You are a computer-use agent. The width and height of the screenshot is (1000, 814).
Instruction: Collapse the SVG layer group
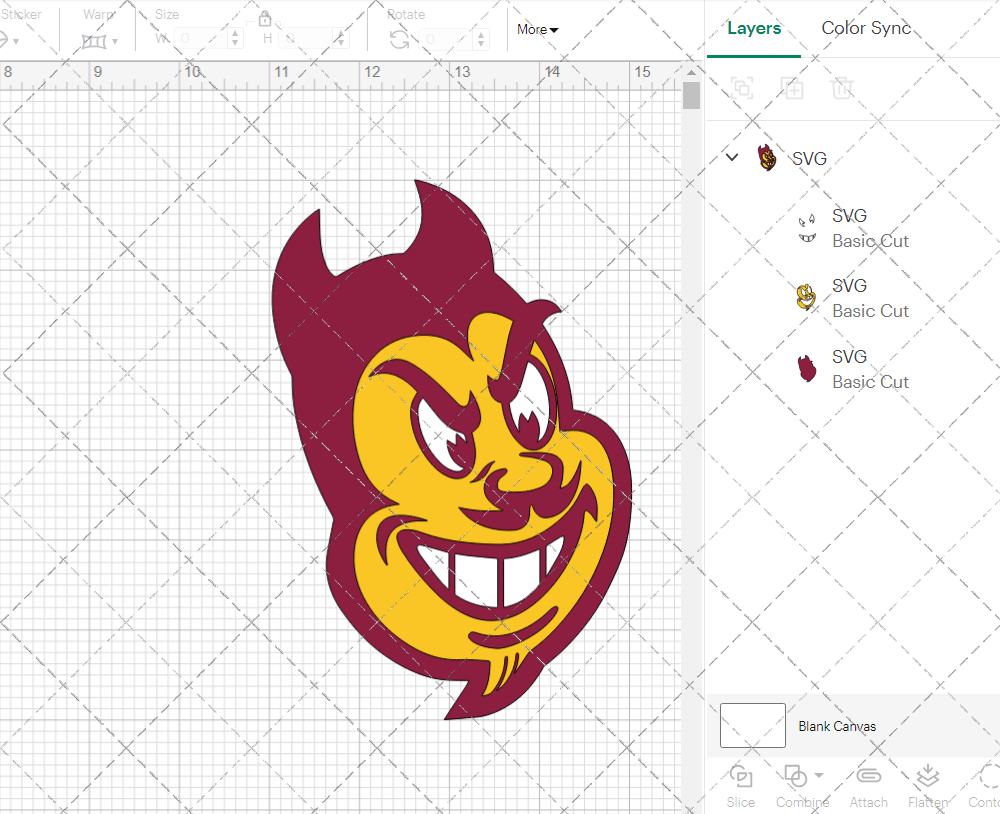731,157
